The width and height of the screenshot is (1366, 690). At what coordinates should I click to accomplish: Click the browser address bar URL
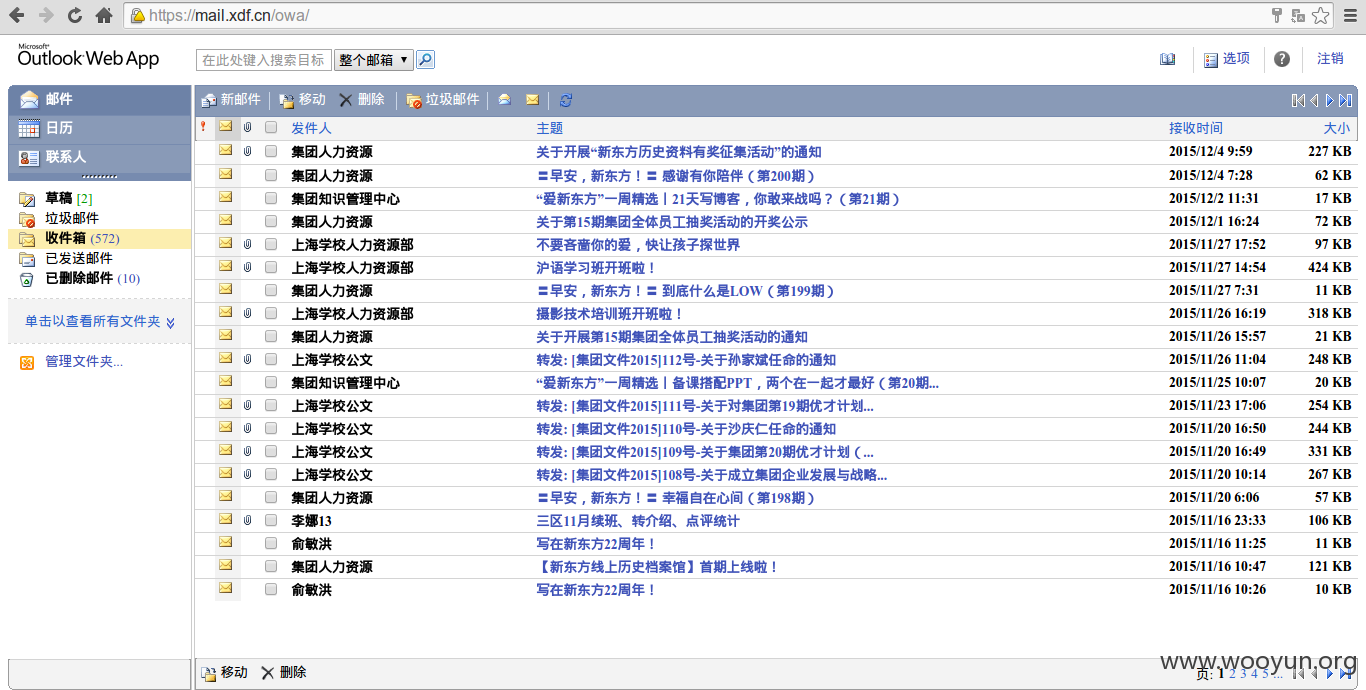(x=228, y=16)
